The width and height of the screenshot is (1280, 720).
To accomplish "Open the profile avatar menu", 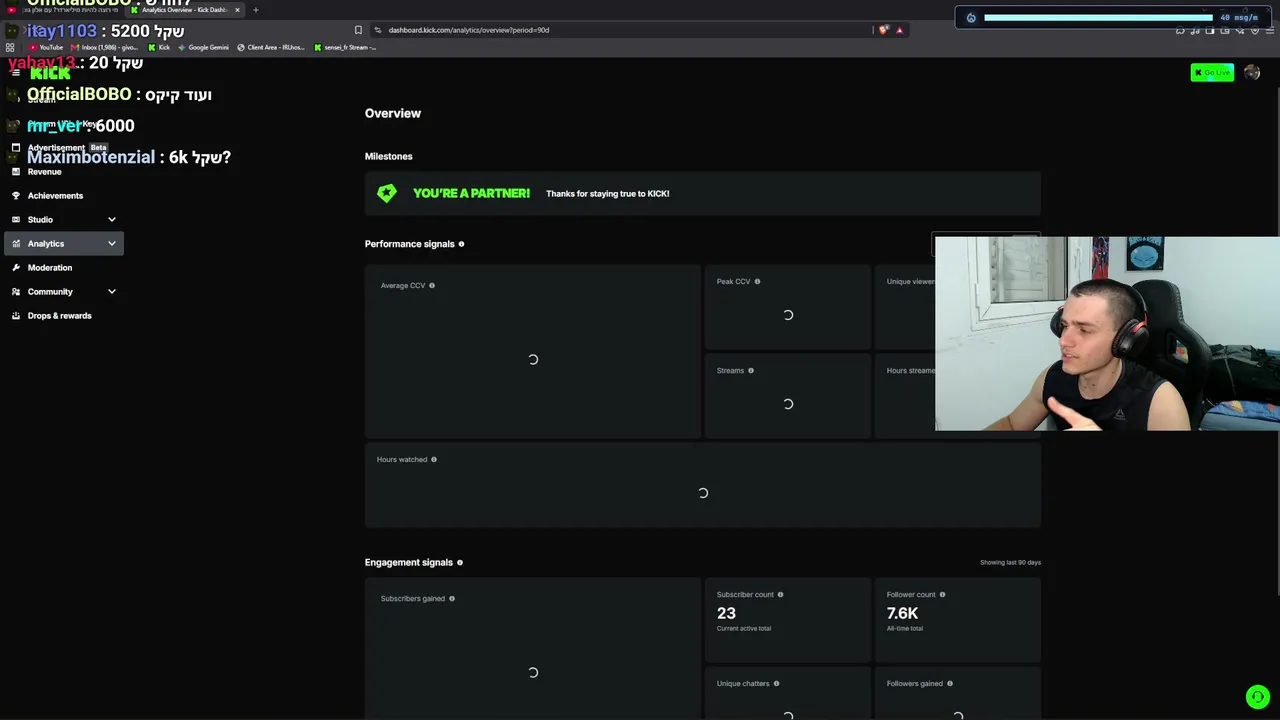I will [x=1252, y=72].
